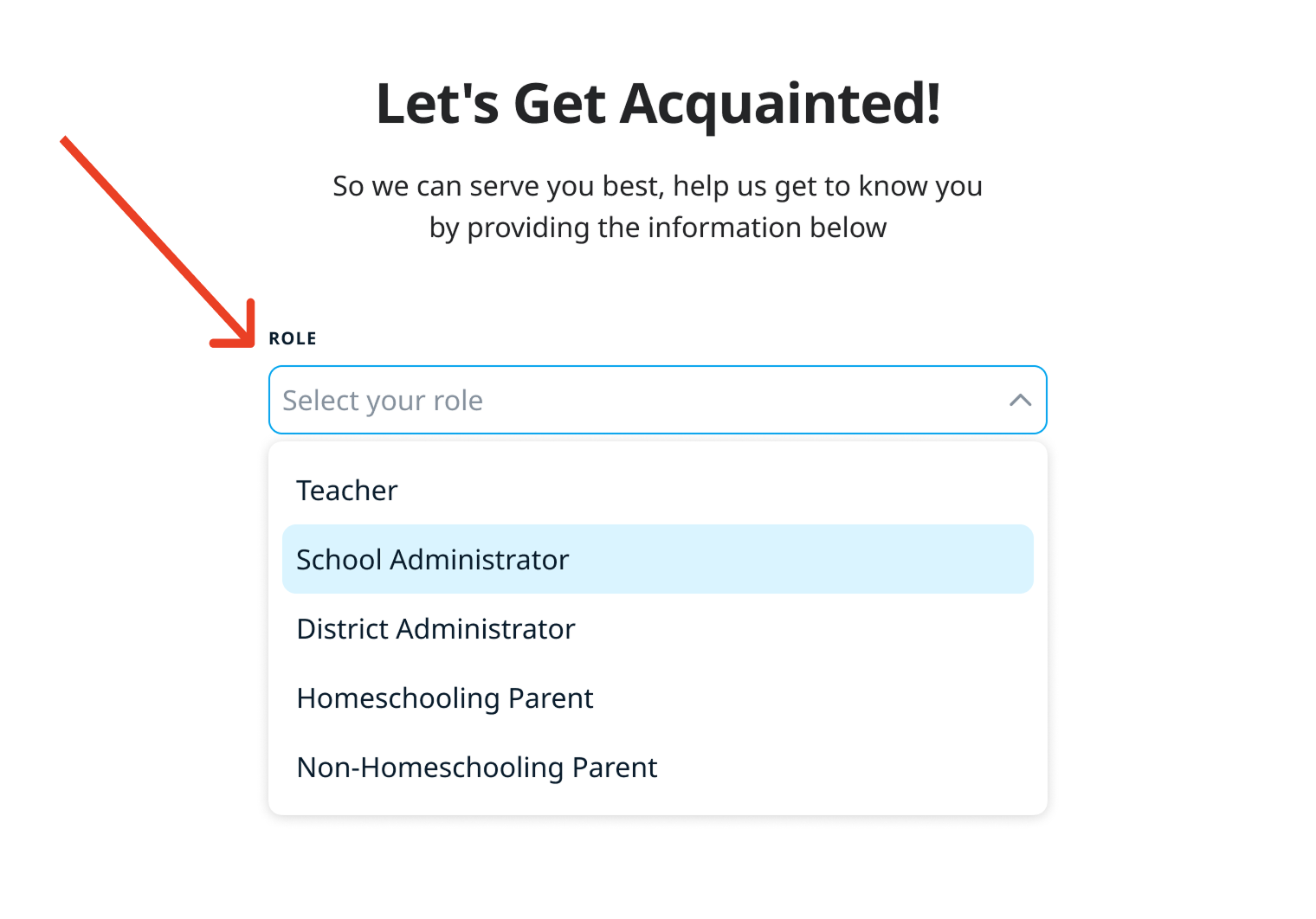The width and height of the screenshot is (1316, 919).
Task: Click the 'Select your role' combo box
Action: (x=657, y=400)
